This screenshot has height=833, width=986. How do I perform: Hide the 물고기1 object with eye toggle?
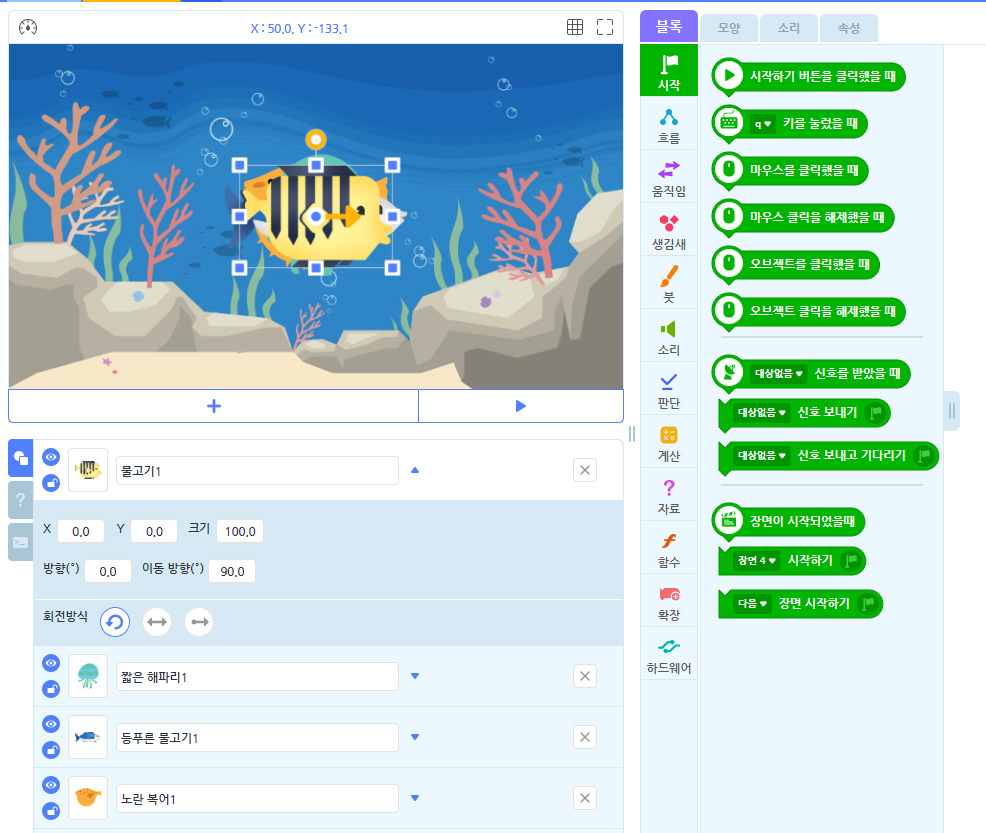click(51, 457)
